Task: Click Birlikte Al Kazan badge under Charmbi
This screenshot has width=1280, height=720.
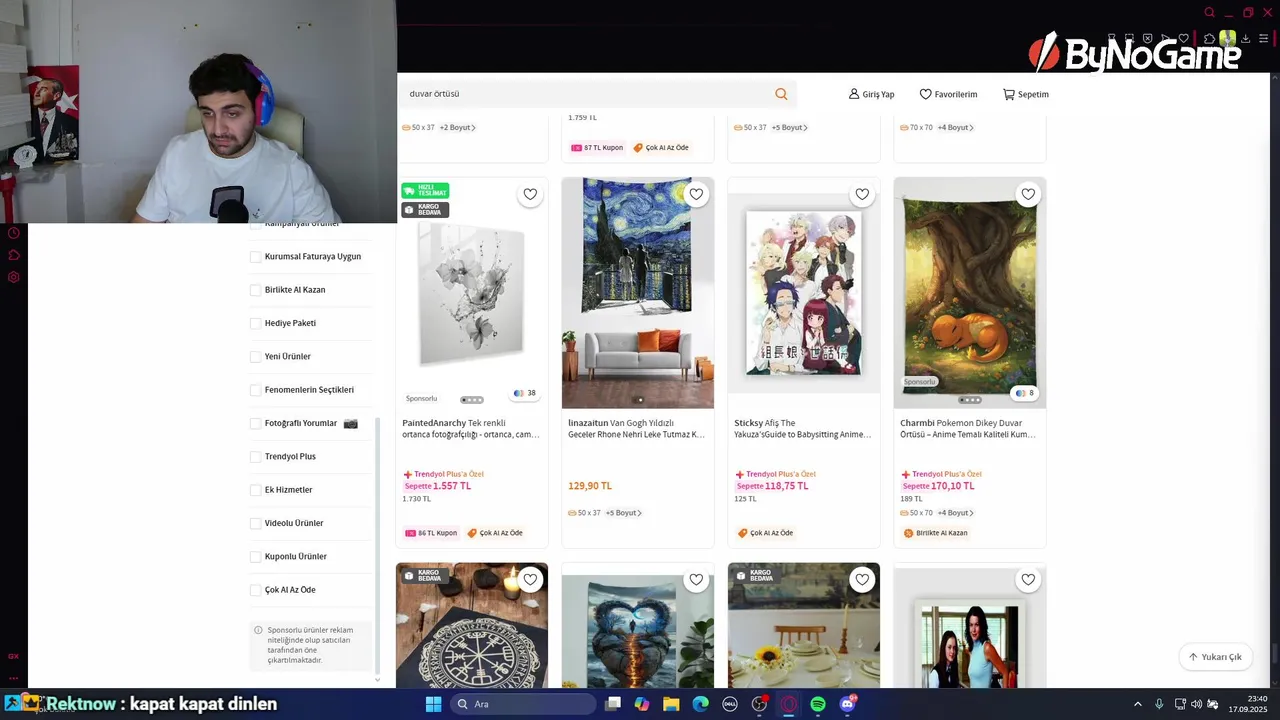Action: click(x=936, y=533)
